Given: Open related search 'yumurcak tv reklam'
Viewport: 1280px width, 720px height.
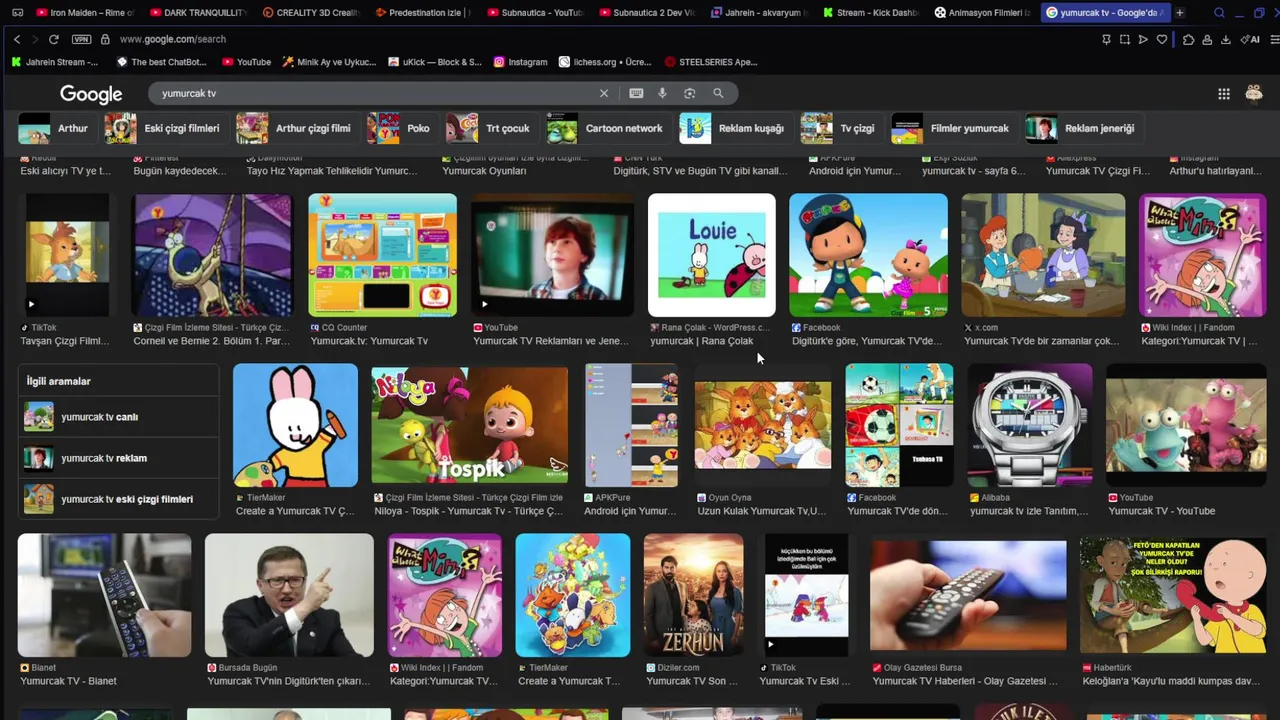Looking at the screenshot, I should click(118, 458).
